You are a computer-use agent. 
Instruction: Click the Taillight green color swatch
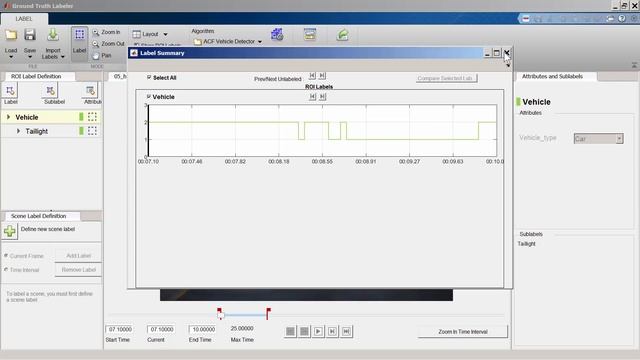(81, 131)
